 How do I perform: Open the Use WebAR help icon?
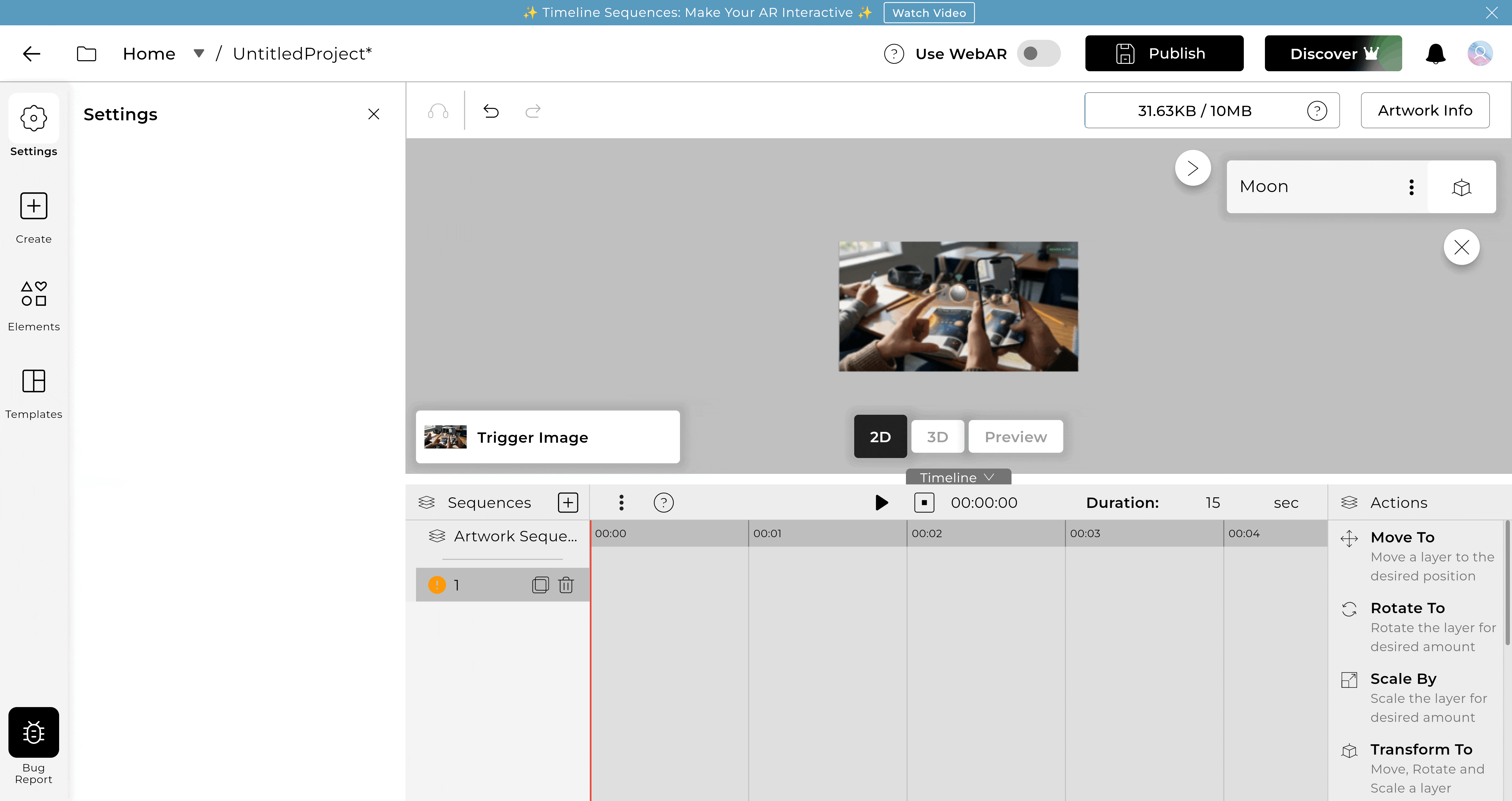894,54
